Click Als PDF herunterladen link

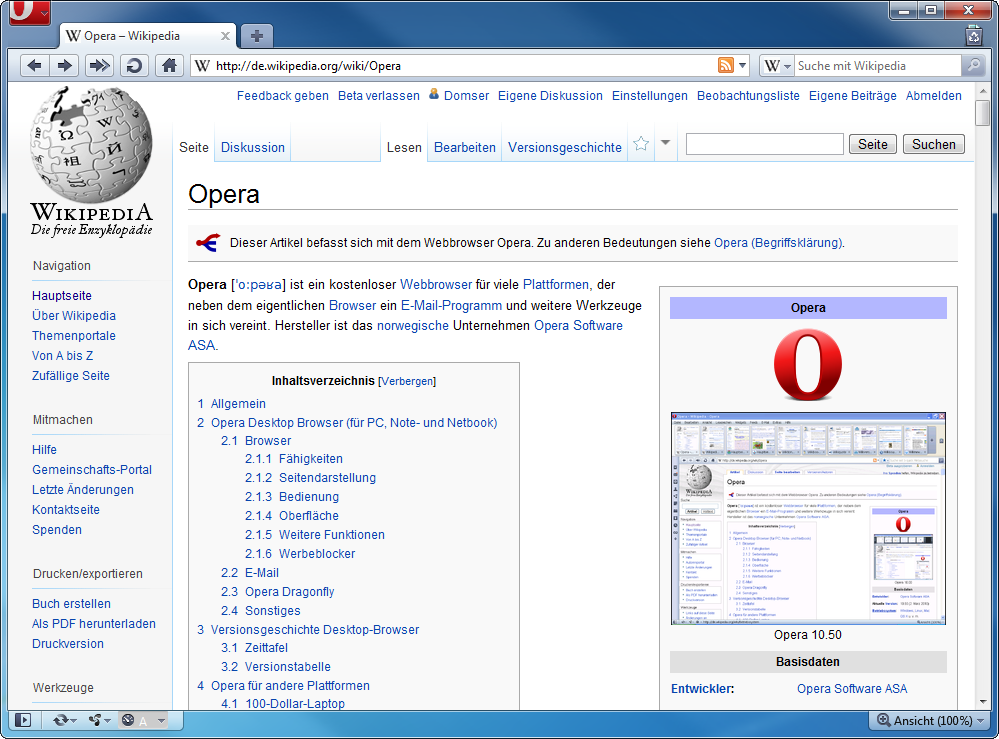point(94,624)
